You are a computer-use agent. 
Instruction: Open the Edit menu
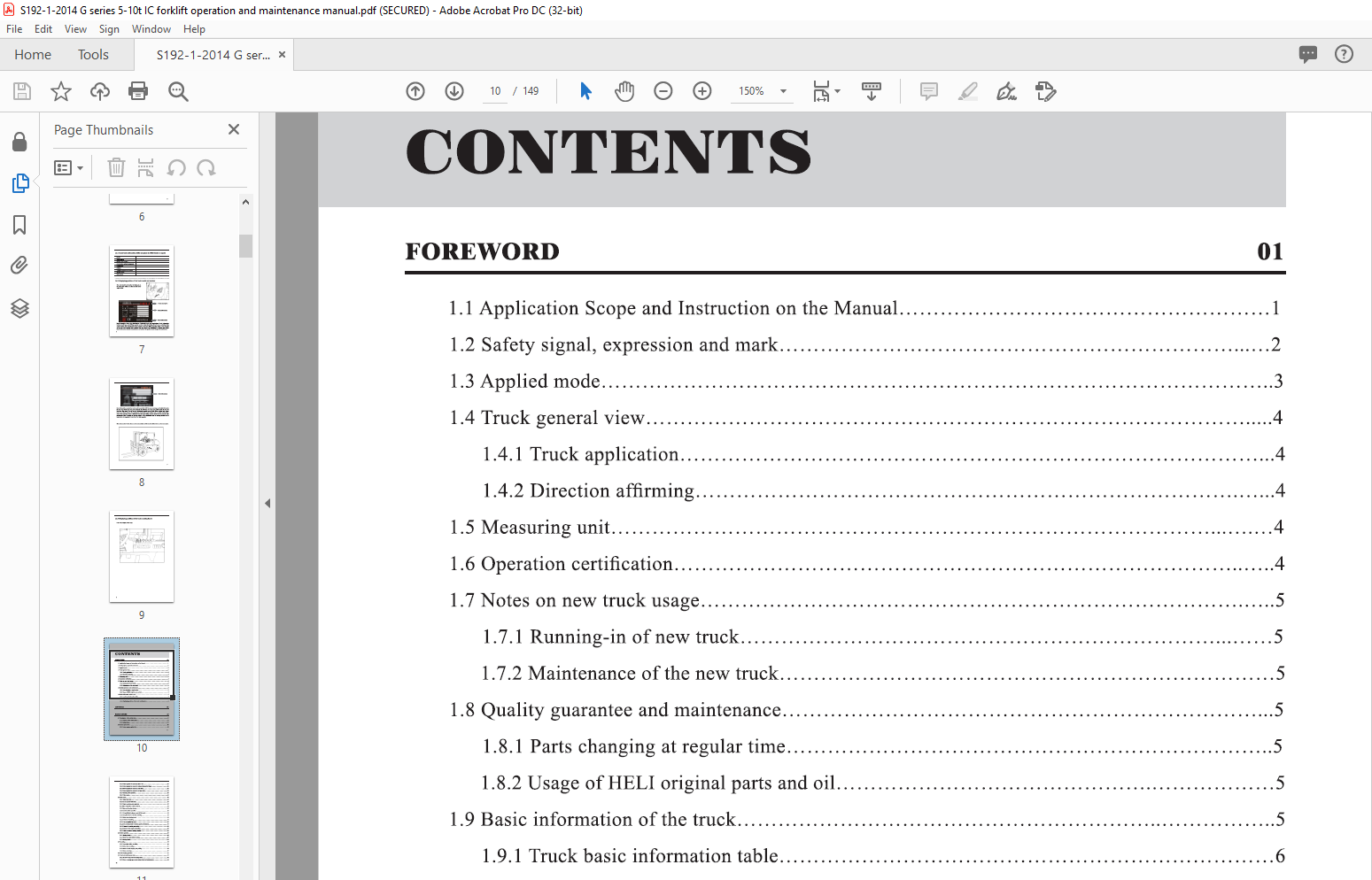pos(43,29)
